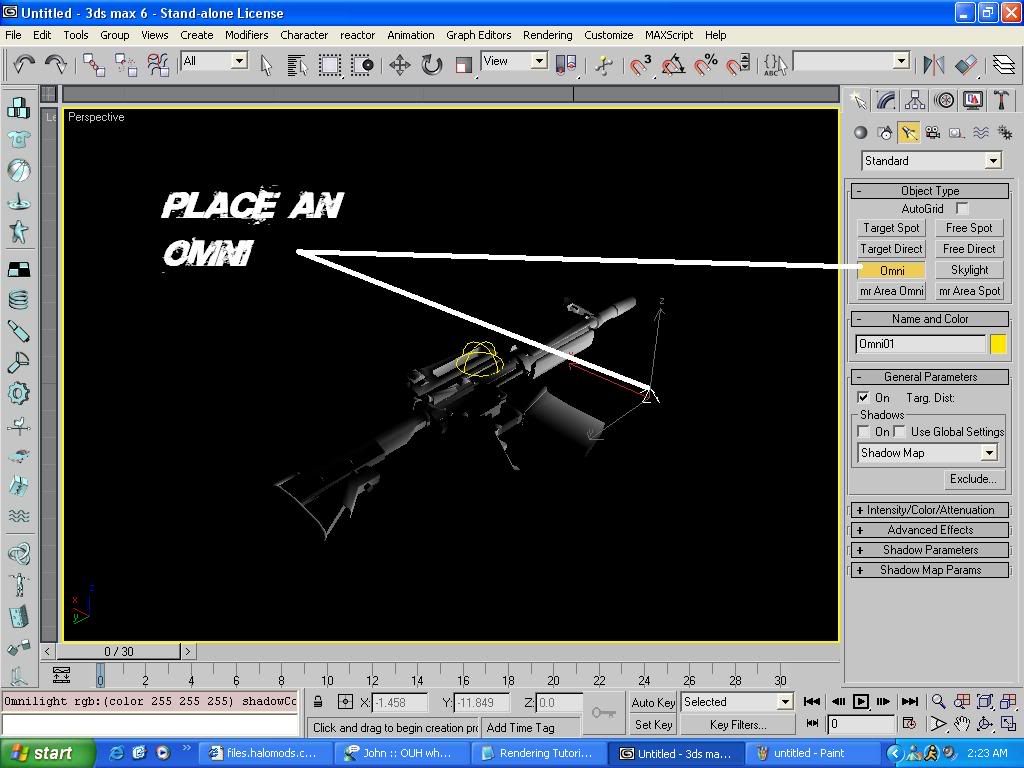This screenshot has height=768, width=1024.
Task: Toggle Window/Crossing selection icon
Action: [x=362, y=65]
